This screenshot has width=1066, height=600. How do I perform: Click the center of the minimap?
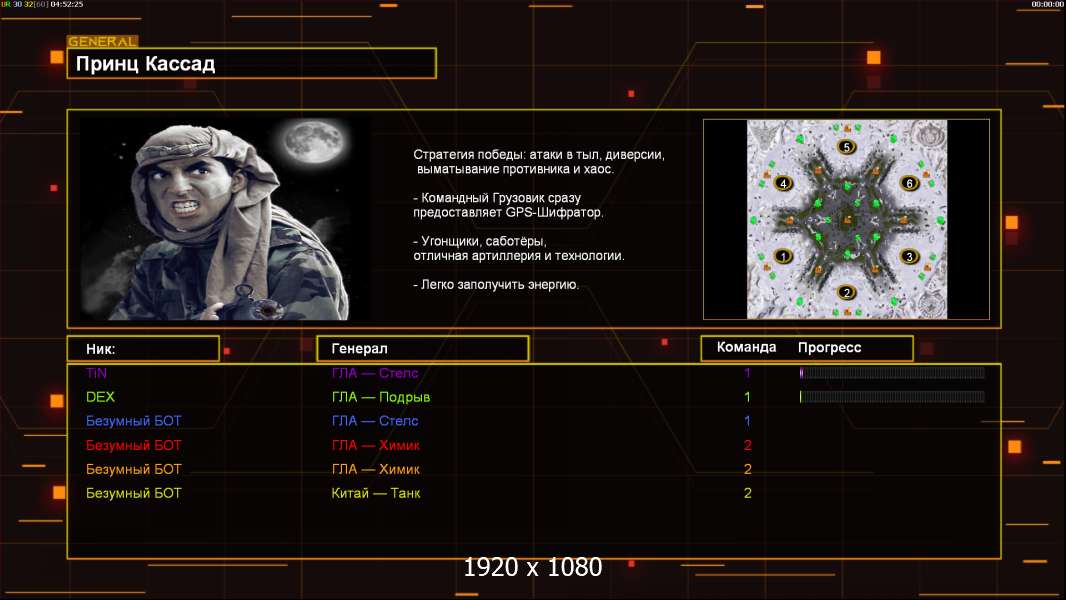846,219
